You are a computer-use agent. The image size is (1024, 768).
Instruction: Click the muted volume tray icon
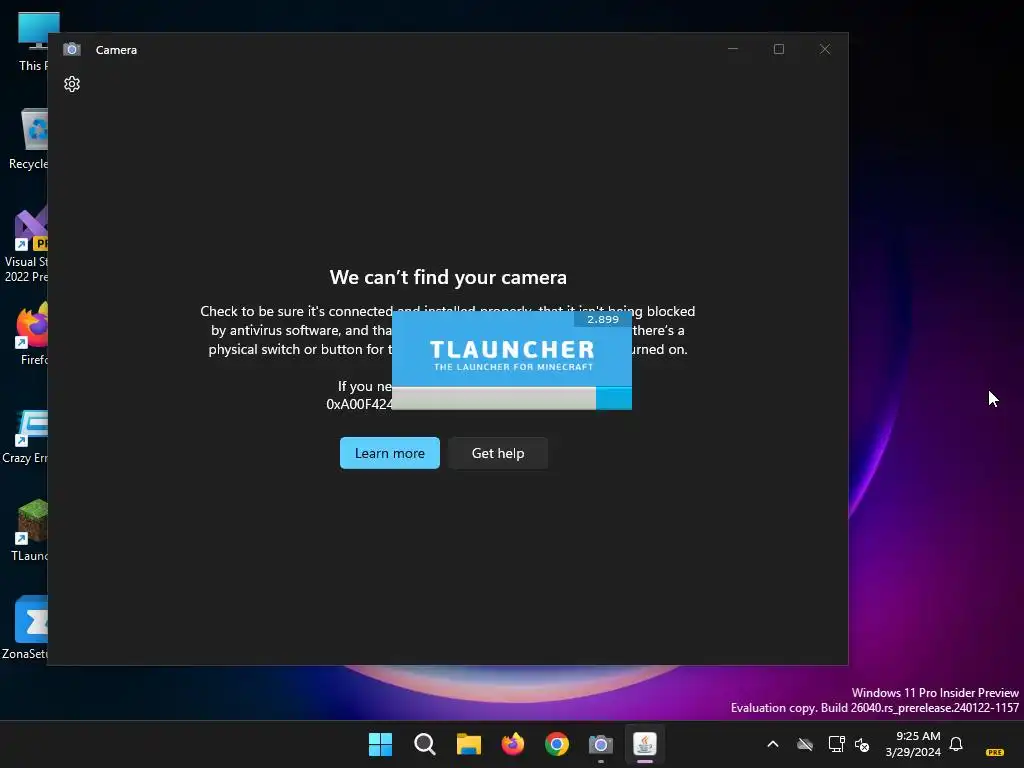[x=862, y=744]
